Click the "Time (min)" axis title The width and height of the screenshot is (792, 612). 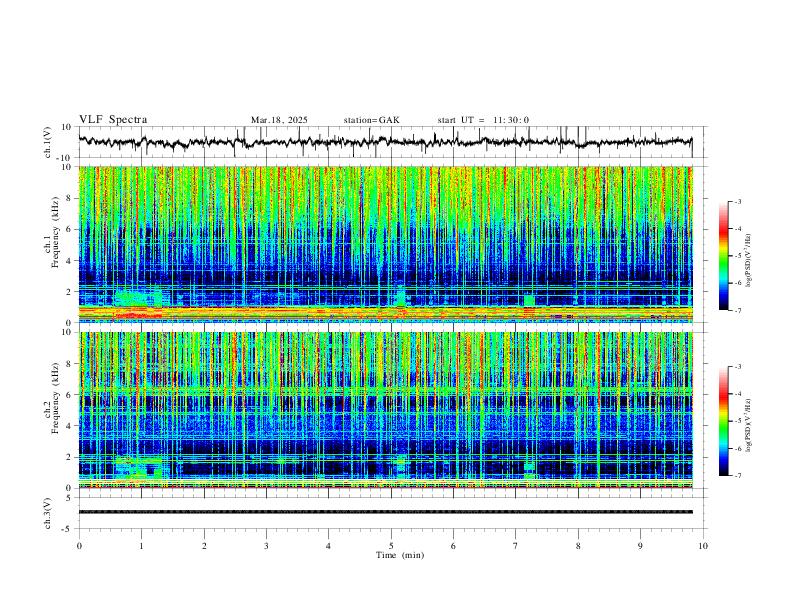[400, 555]
